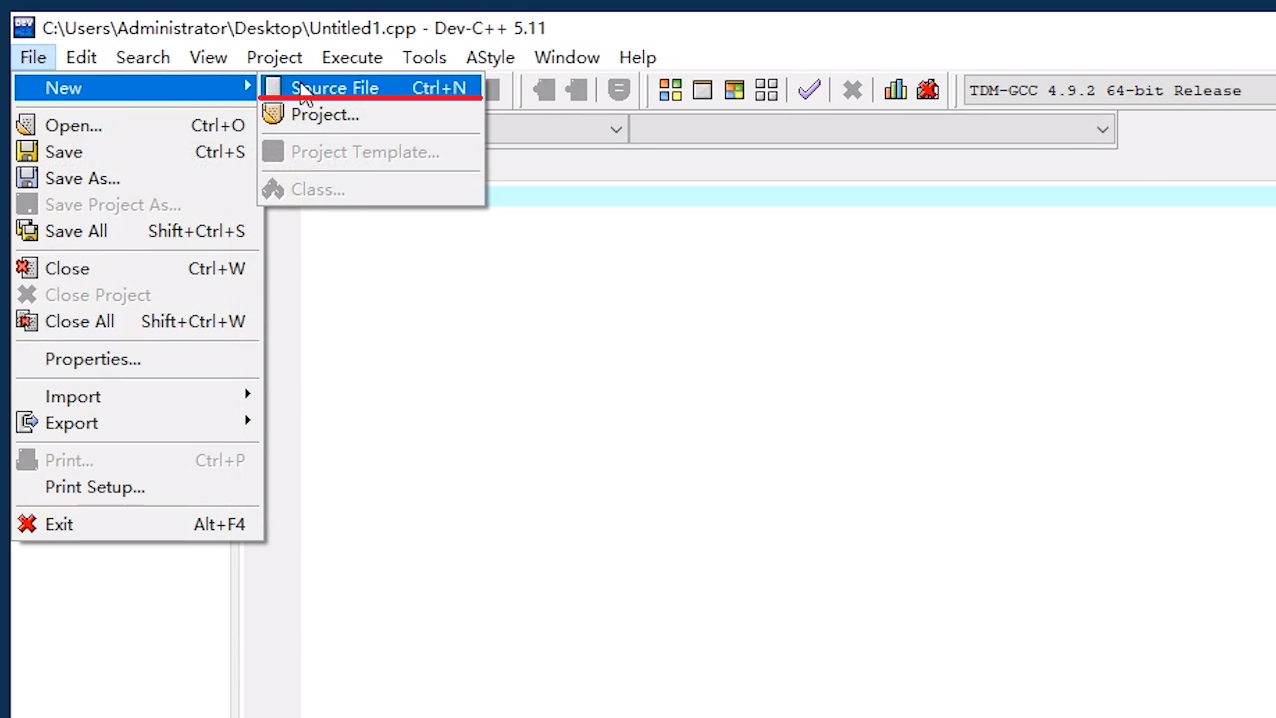Choose Exit in the File menu

tap(137, 524)
